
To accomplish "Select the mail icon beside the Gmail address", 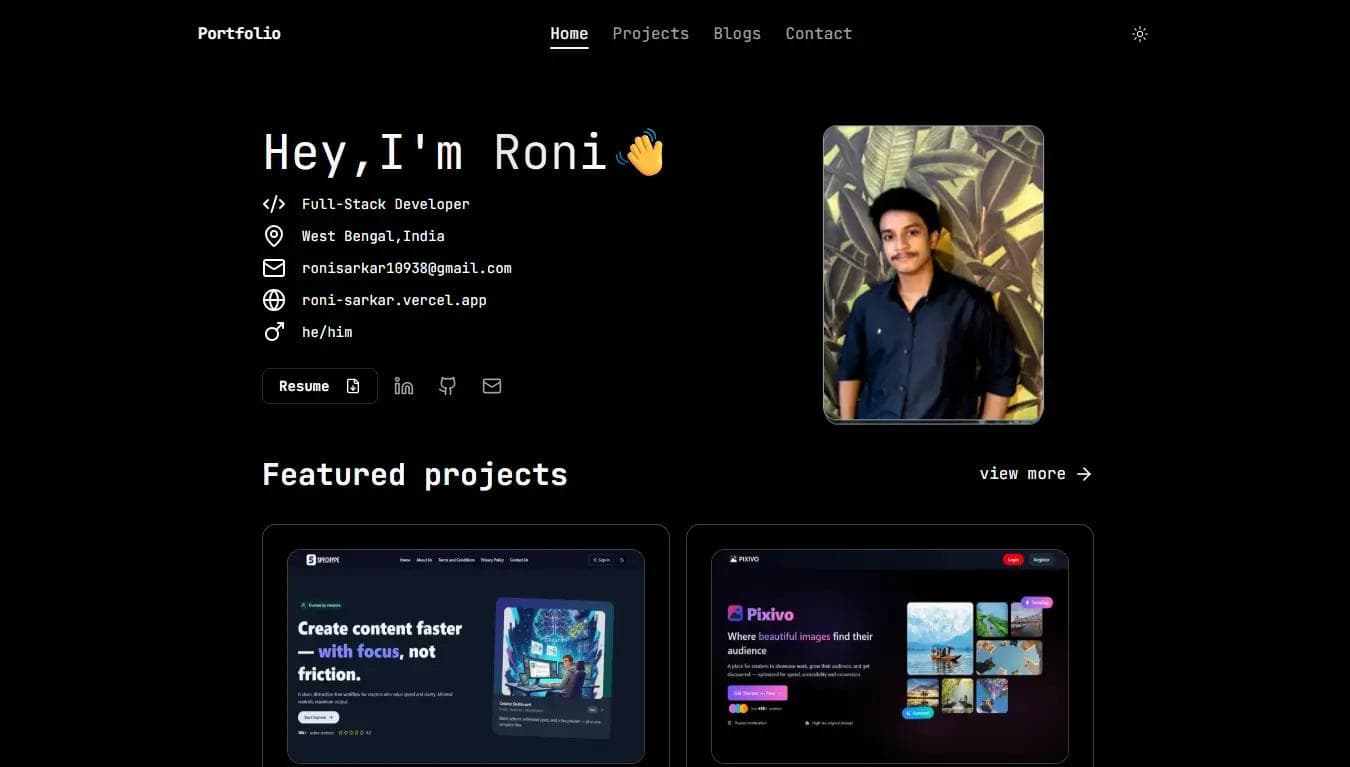I will coord(273,267).
